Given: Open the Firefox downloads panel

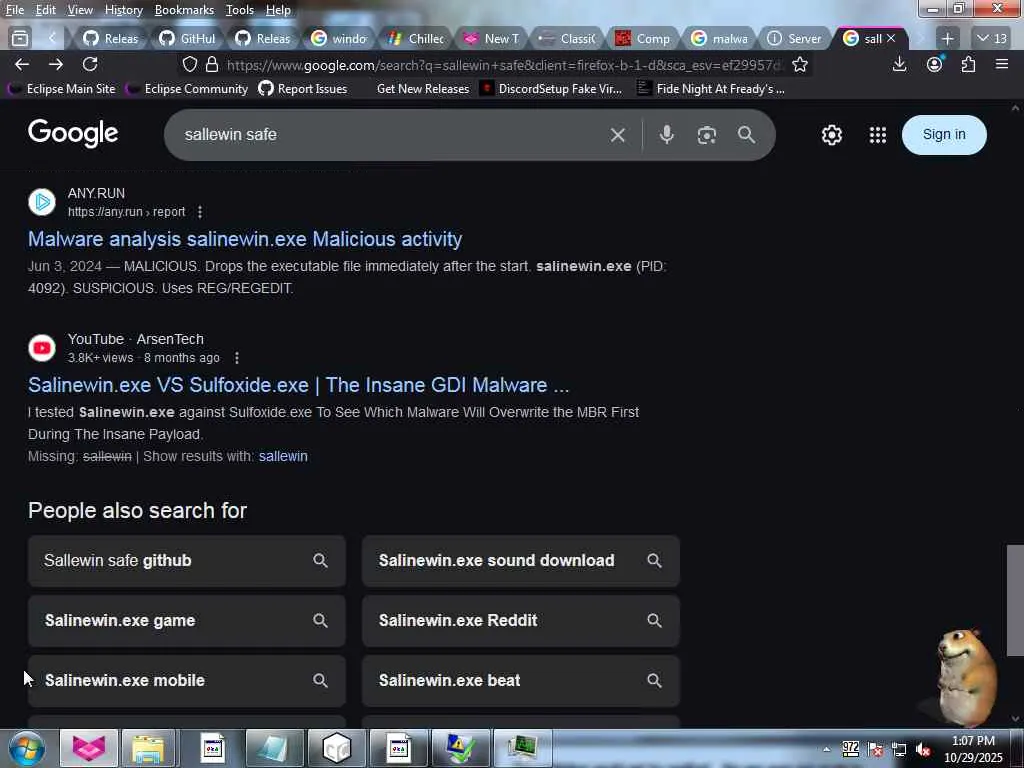Looking at the screenshot, I should tap(899, 64).
